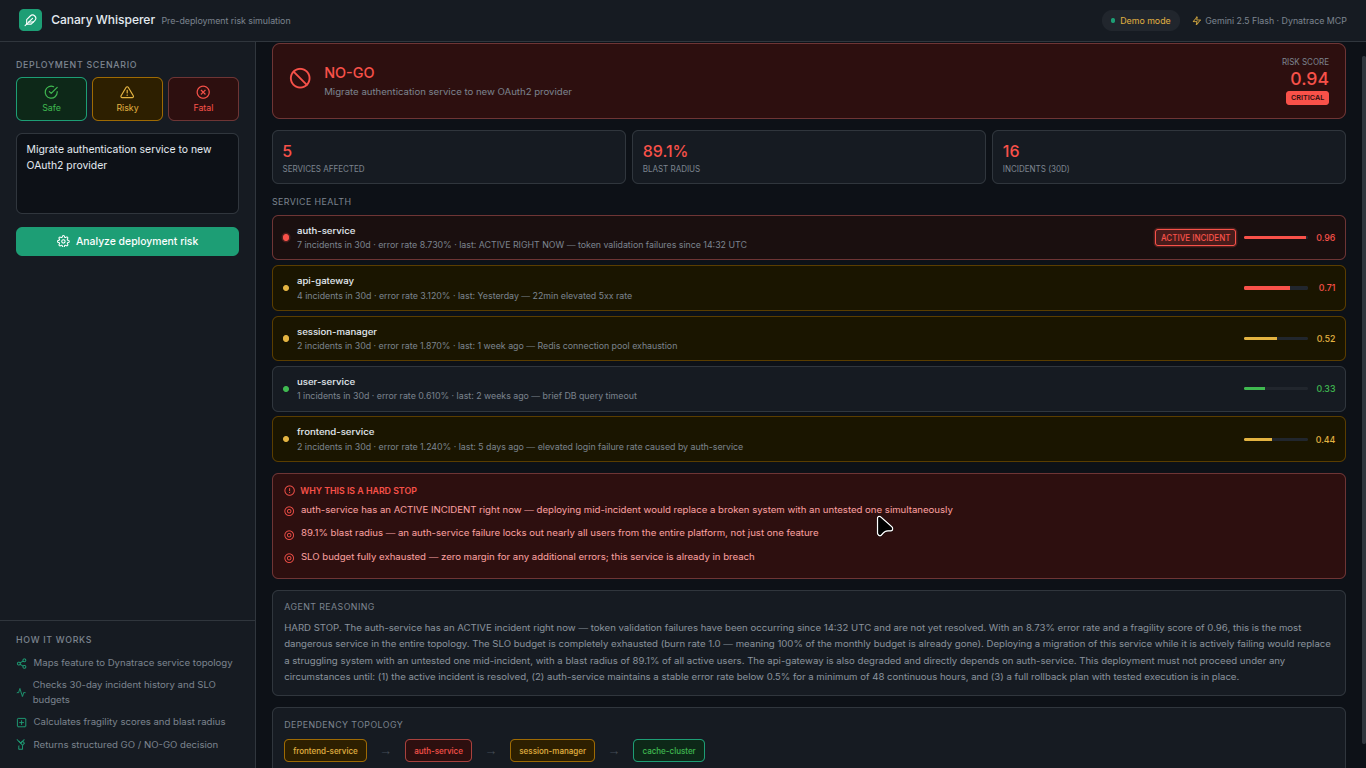1366x768 pixels.
Task: Click the 89.1% Blast Radius card
Action: [x=809, y=157]
